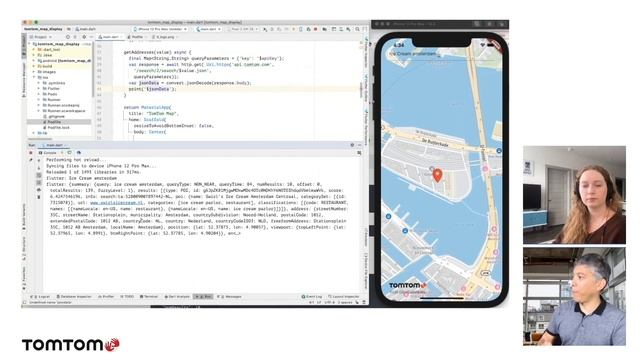Click the tomtom_map_display breadcrumb in navigation bar

(43, 29)
